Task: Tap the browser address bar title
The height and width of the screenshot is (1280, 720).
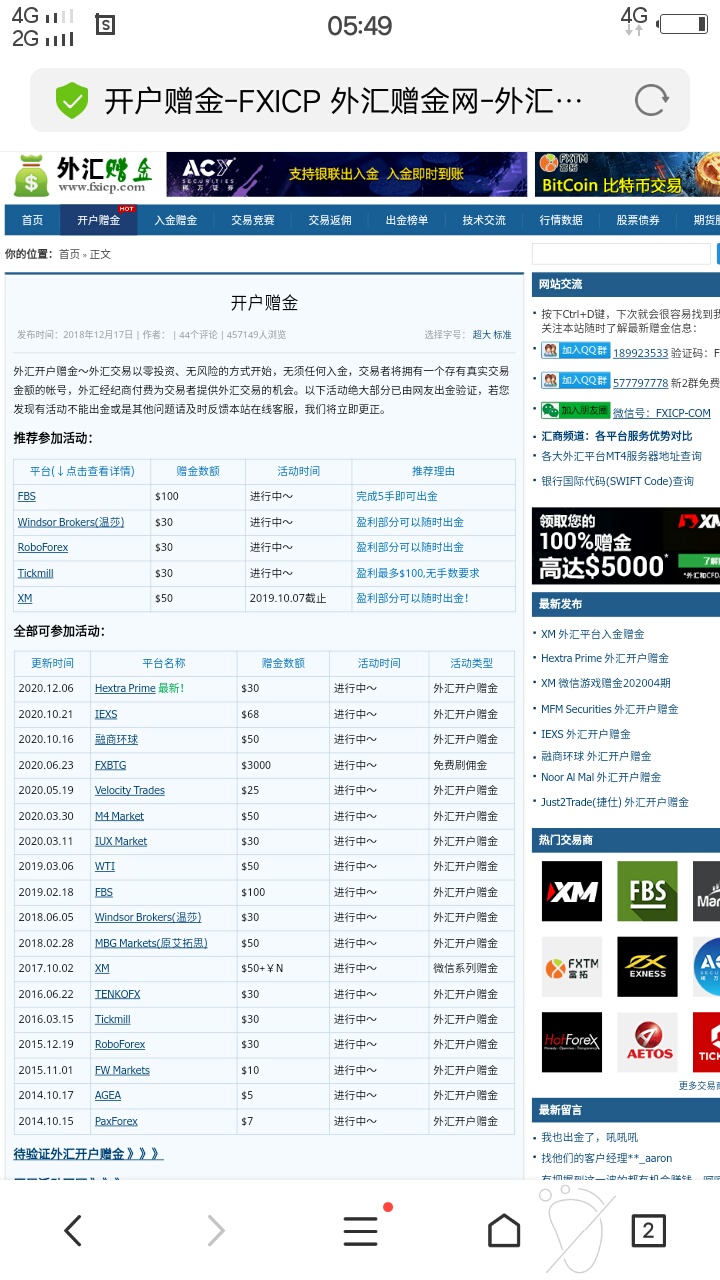Action: [343, 100]
